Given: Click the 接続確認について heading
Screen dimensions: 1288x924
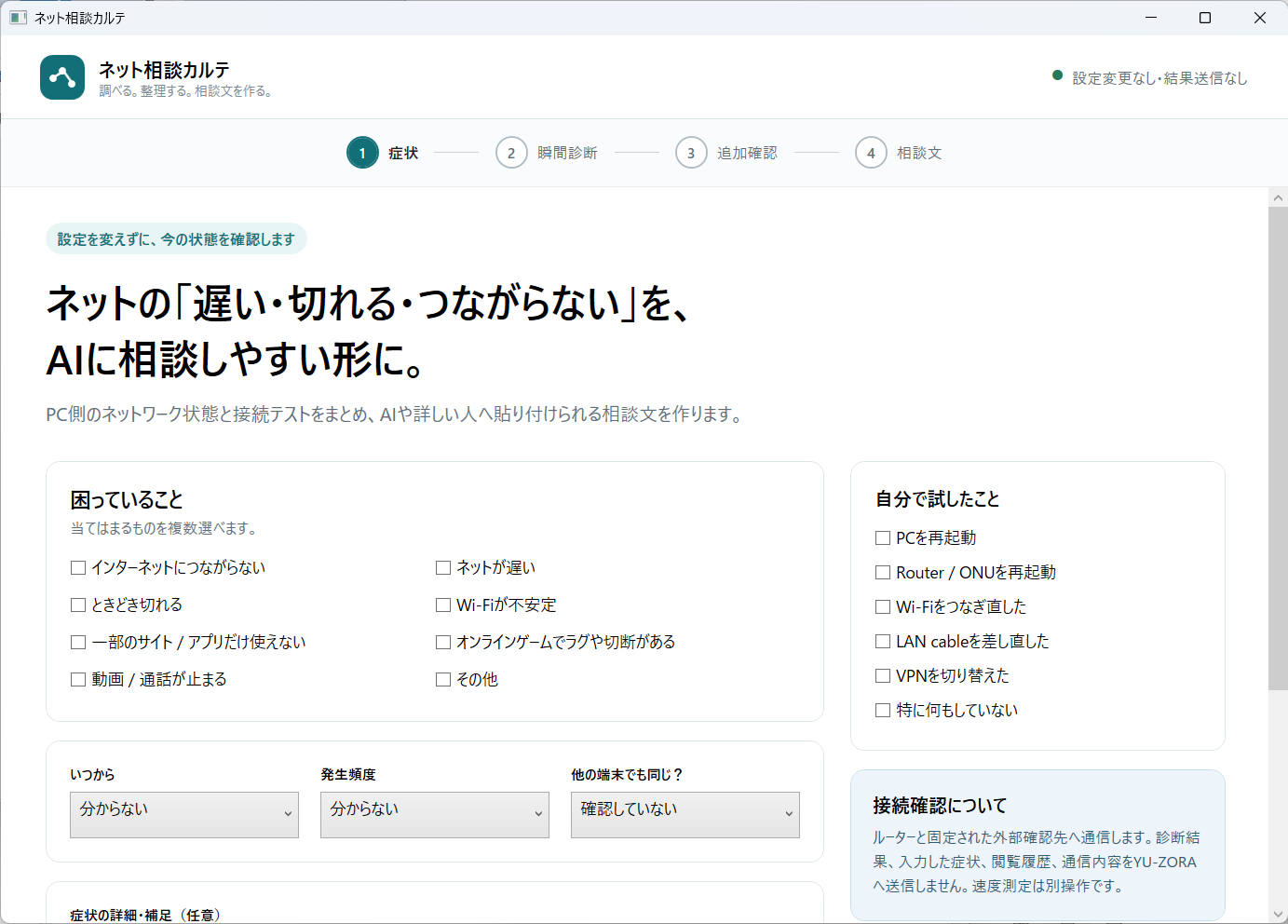Looking at the screenshot, I should click(x=941, y=806).
